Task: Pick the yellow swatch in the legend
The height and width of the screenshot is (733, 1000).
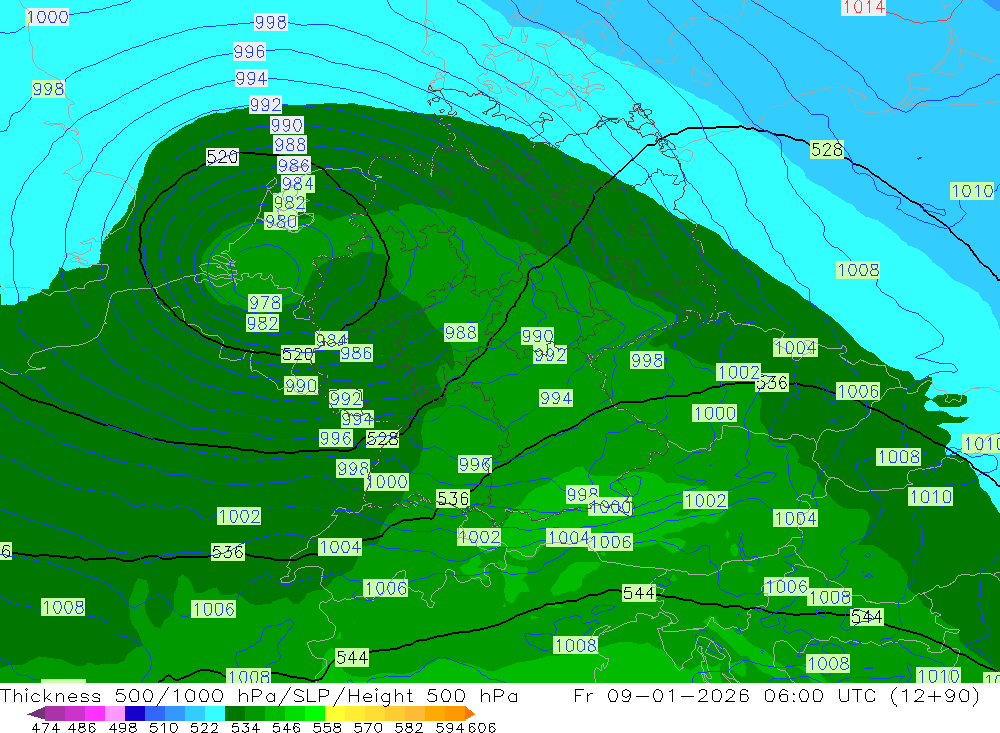Action: [x=335, y=714]
